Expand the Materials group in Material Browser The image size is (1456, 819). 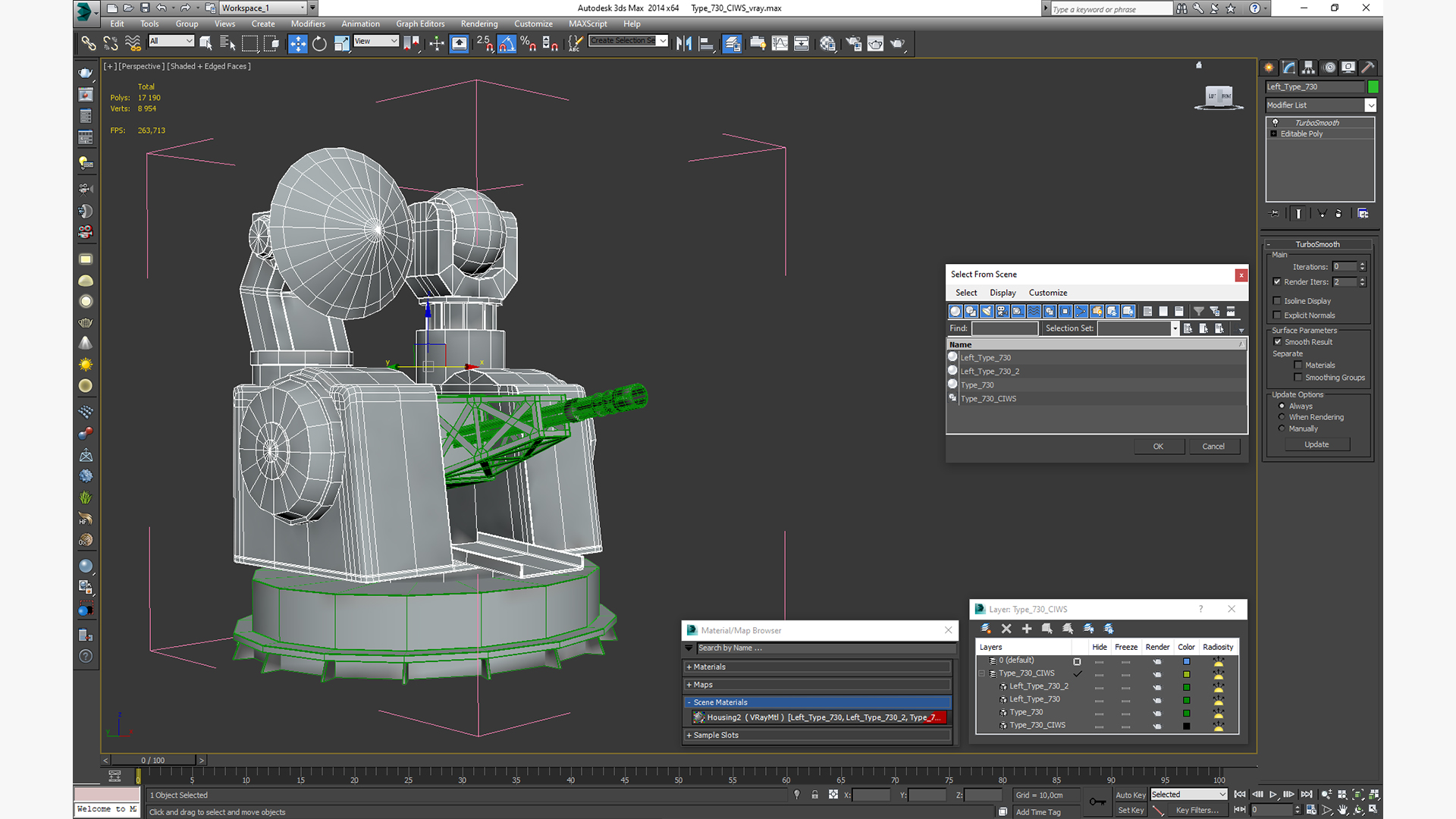point(817,667)
